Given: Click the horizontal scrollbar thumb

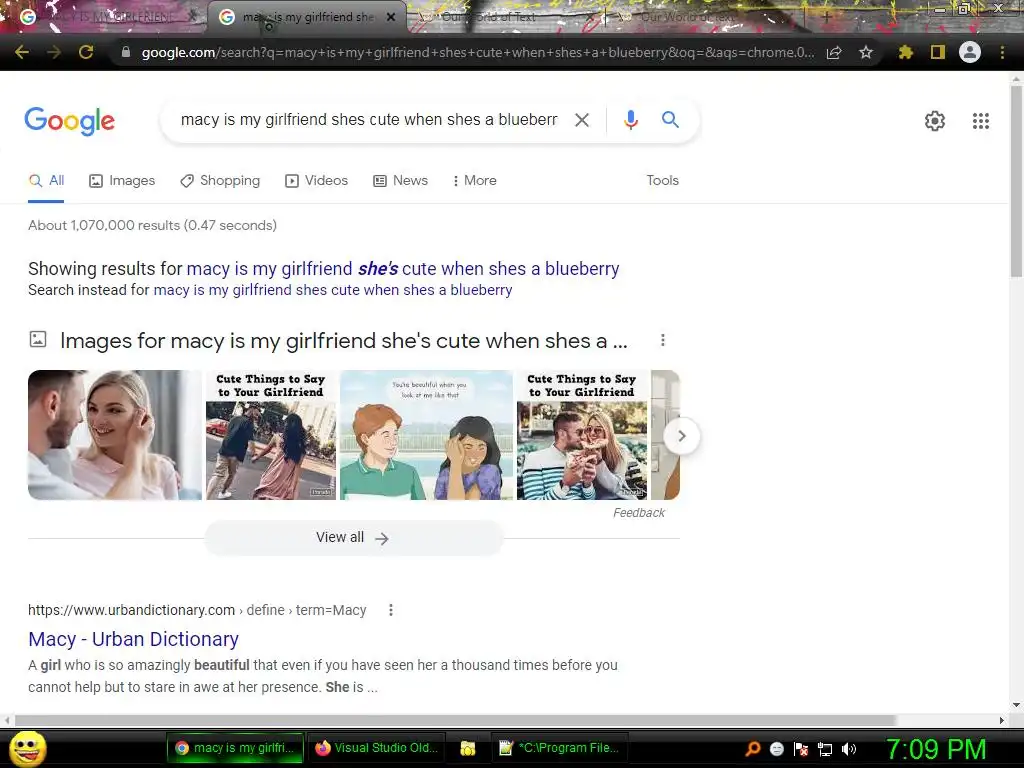Looking at the screenshot, I should [x=455, y=720].
